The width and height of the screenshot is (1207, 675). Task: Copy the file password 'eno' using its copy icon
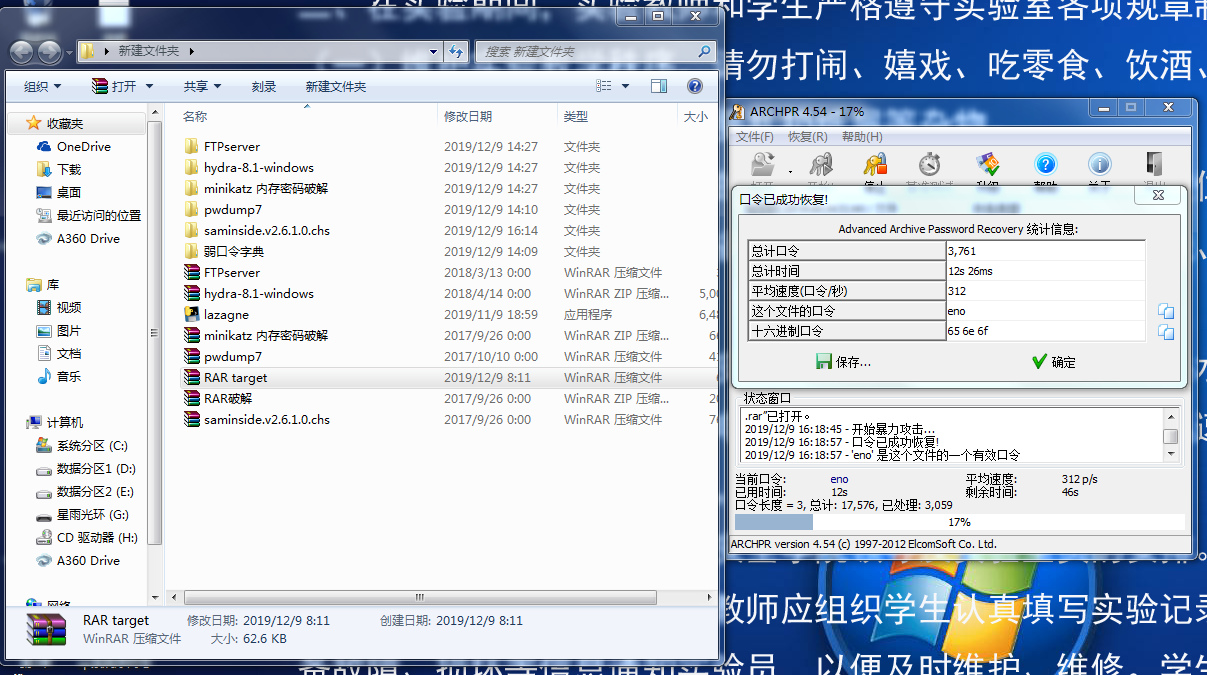click(1166, 311)
